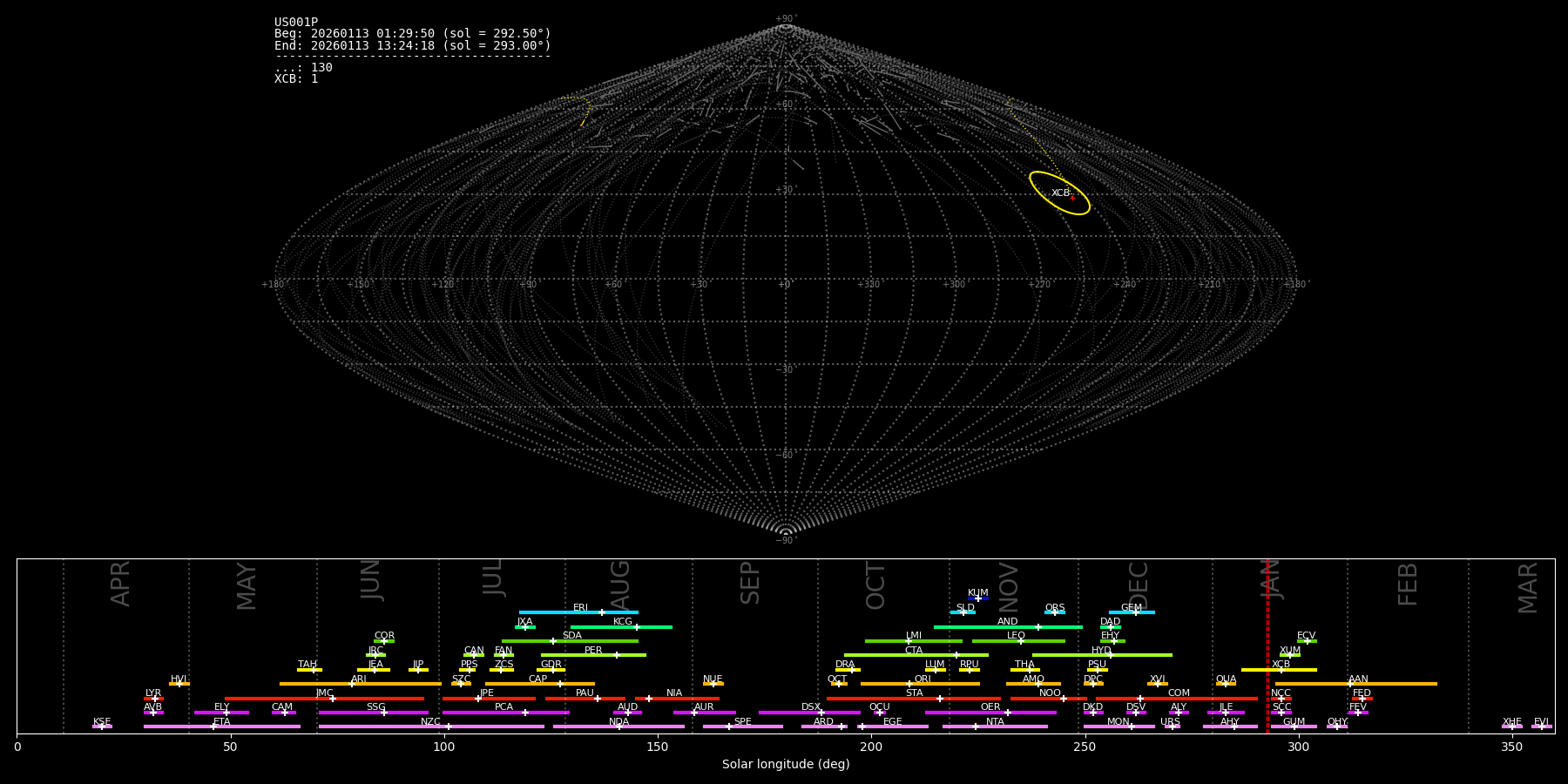Click the 350 tick on the solar longitude axis
Image resolution: width=1568 pixels, height=784 pixels.
1511,747
